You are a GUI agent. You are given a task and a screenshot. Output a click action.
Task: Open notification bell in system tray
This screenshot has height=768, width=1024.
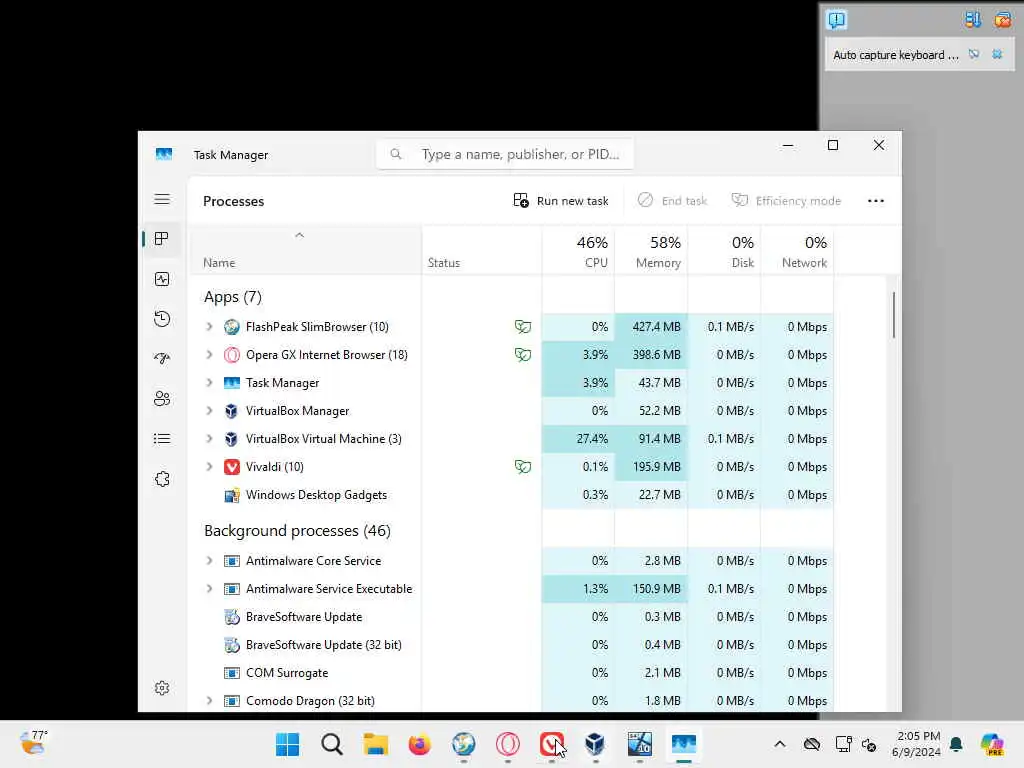(956, 744)
